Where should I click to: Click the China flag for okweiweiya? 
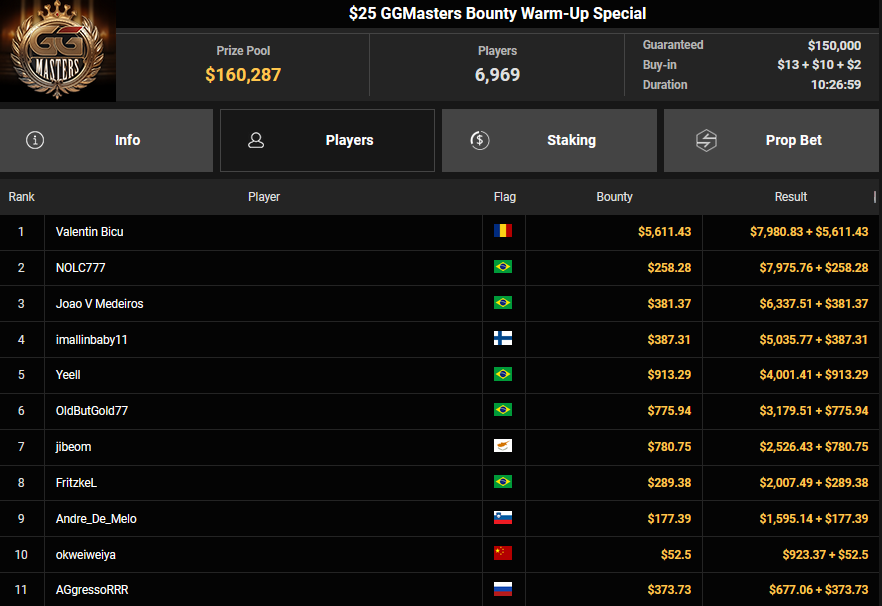pos(502,554)
